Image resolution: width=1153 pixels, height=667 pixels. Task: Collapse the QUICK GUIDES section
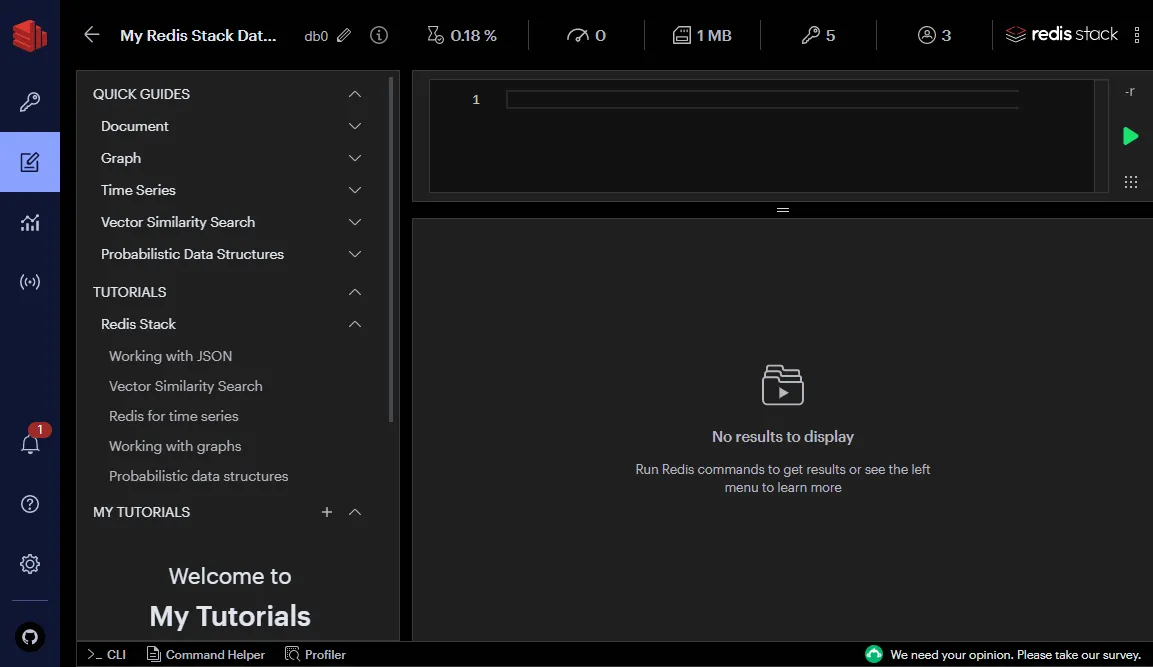[x=354, y=94]
